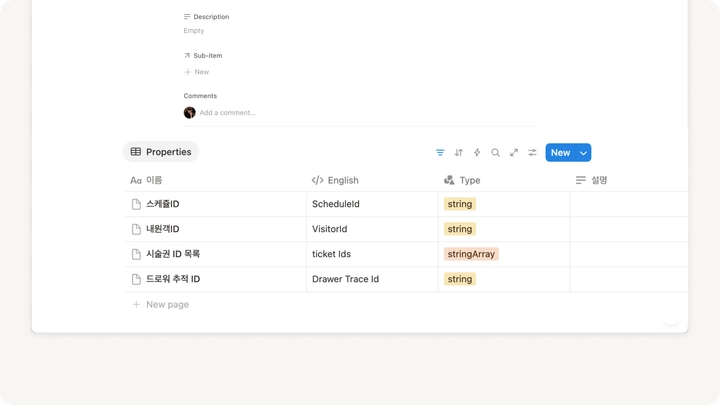Click string type tag for 스케줄ID
Screen dimensions: 720x405
[x=460, y=204]
